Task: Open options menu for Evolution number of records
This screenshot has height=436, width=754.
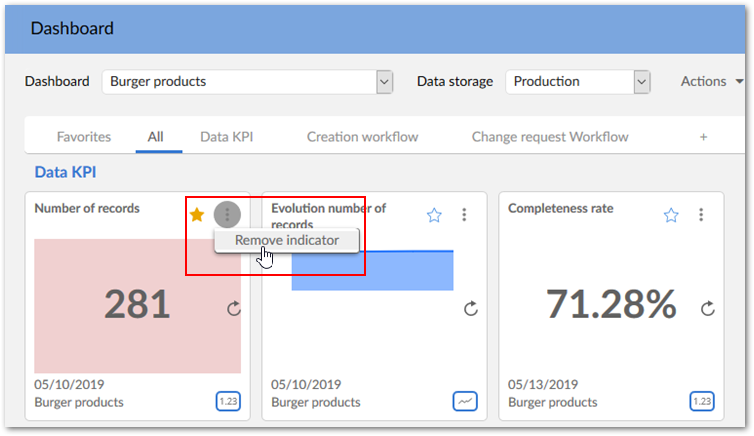Action: [x=464, y=215]
